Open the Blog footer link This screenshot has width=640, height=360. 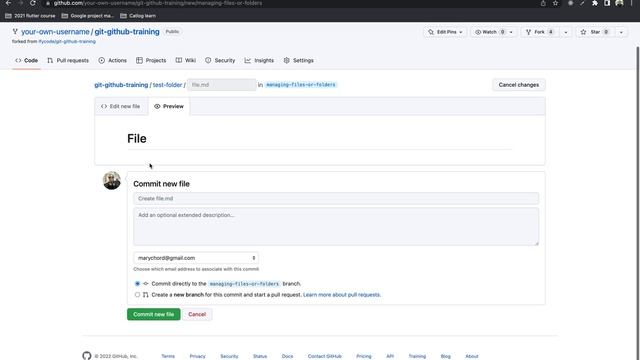coord(446,356)
